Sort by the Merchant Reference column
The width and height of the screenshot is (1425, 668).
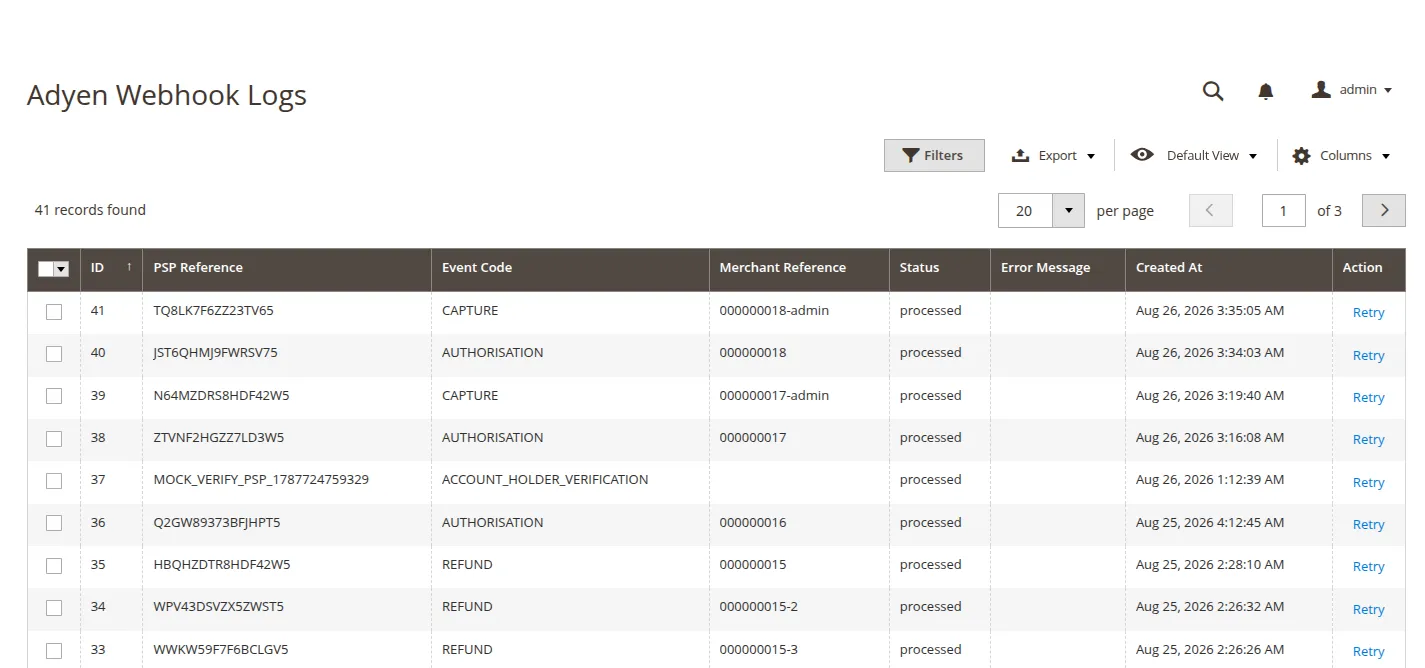[x=799, y=268]
